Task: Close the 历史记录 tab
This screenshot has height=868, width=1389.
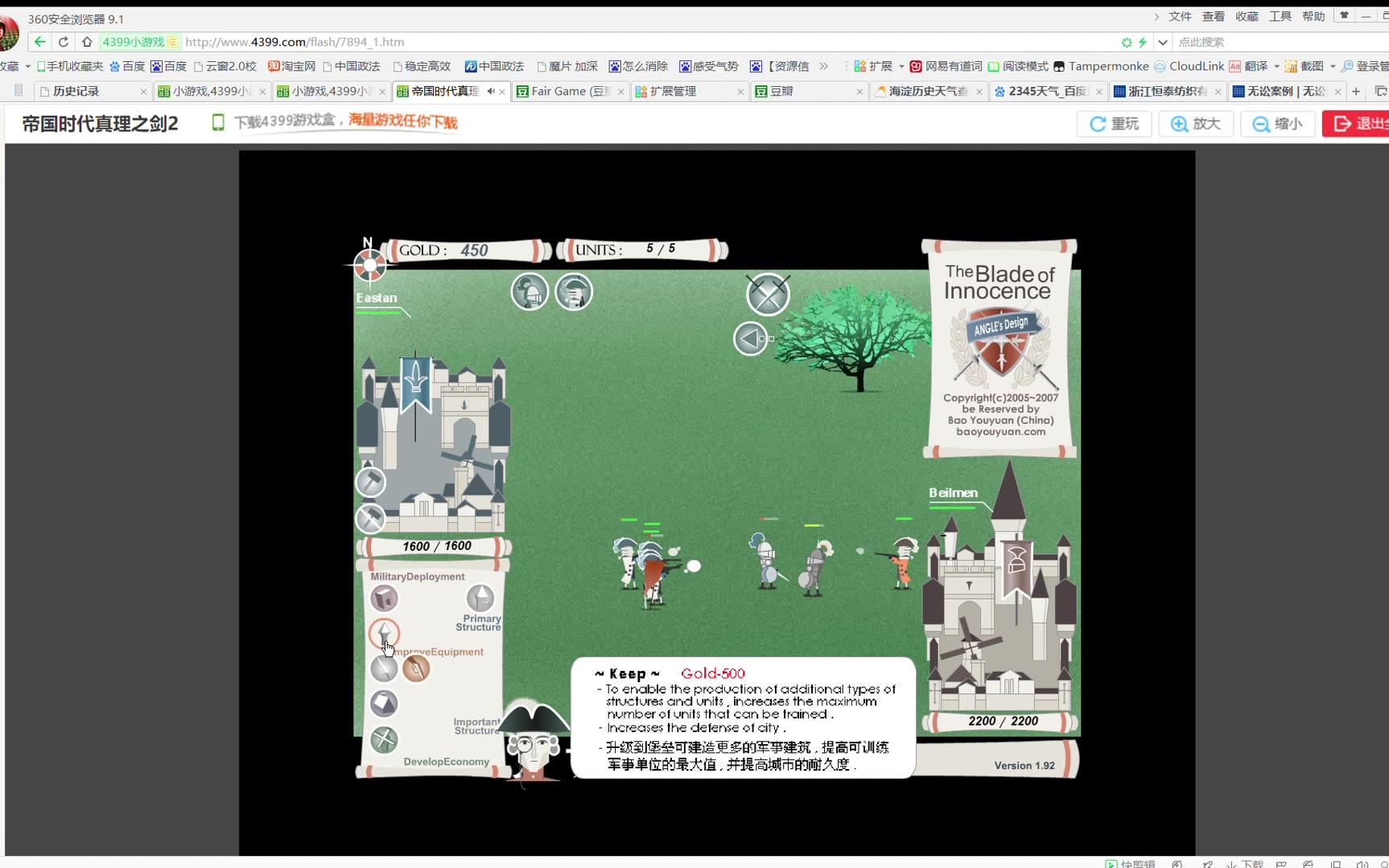Action: pyautogui.click(x=143, y=92)
